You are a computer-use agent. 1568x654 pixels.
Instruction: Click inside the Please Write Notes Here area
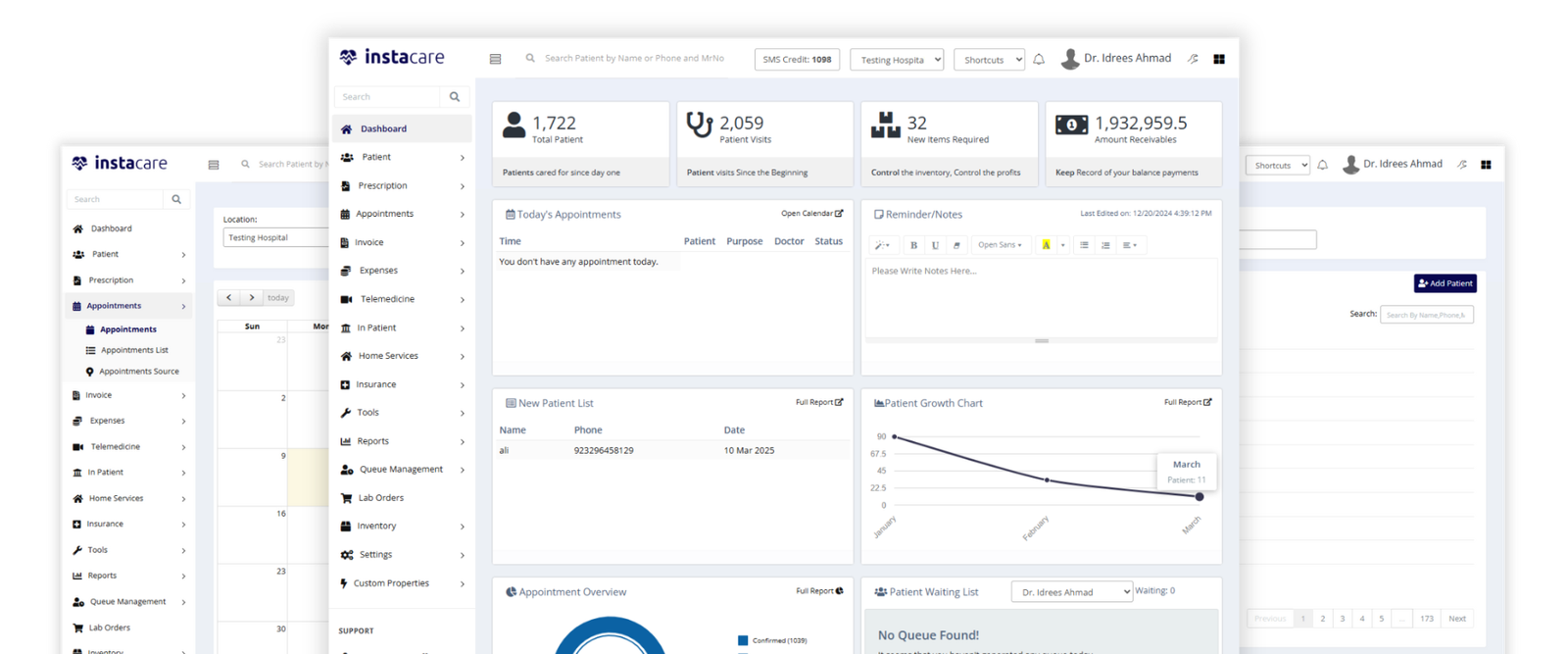coord(1041,299)
